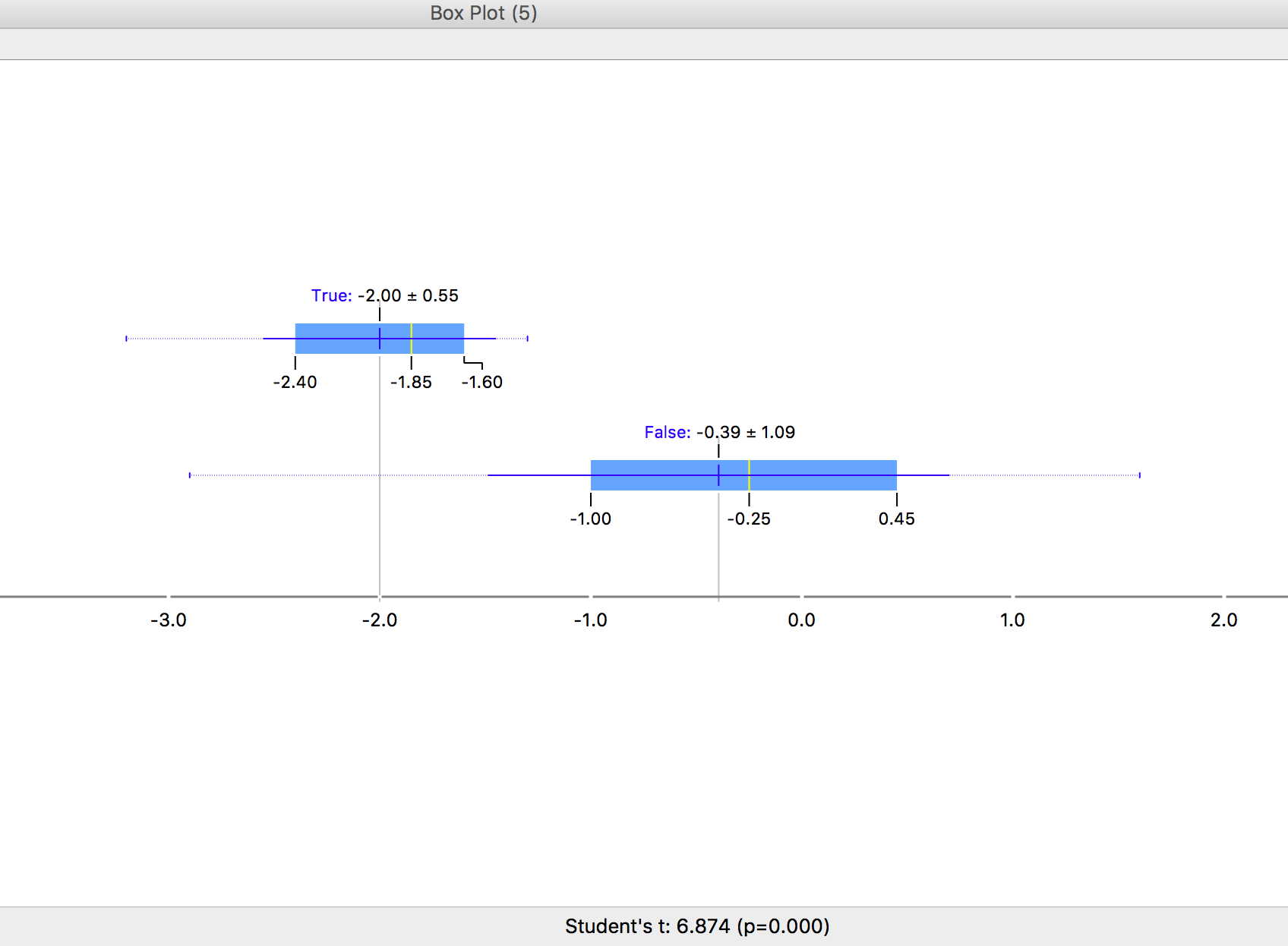1288x946 pixels.
Task: Select the True group mean label
Action: (384, 295)
